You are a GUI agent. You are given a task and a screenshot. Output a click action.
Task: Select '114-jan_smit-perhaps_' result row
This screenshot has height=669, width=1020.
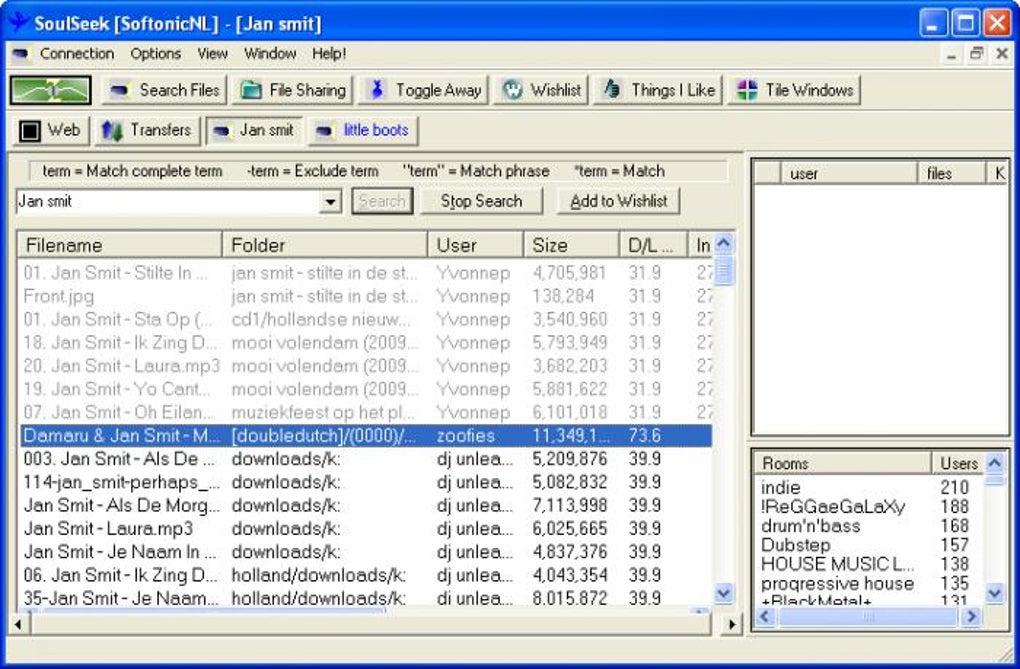[366, 482]
